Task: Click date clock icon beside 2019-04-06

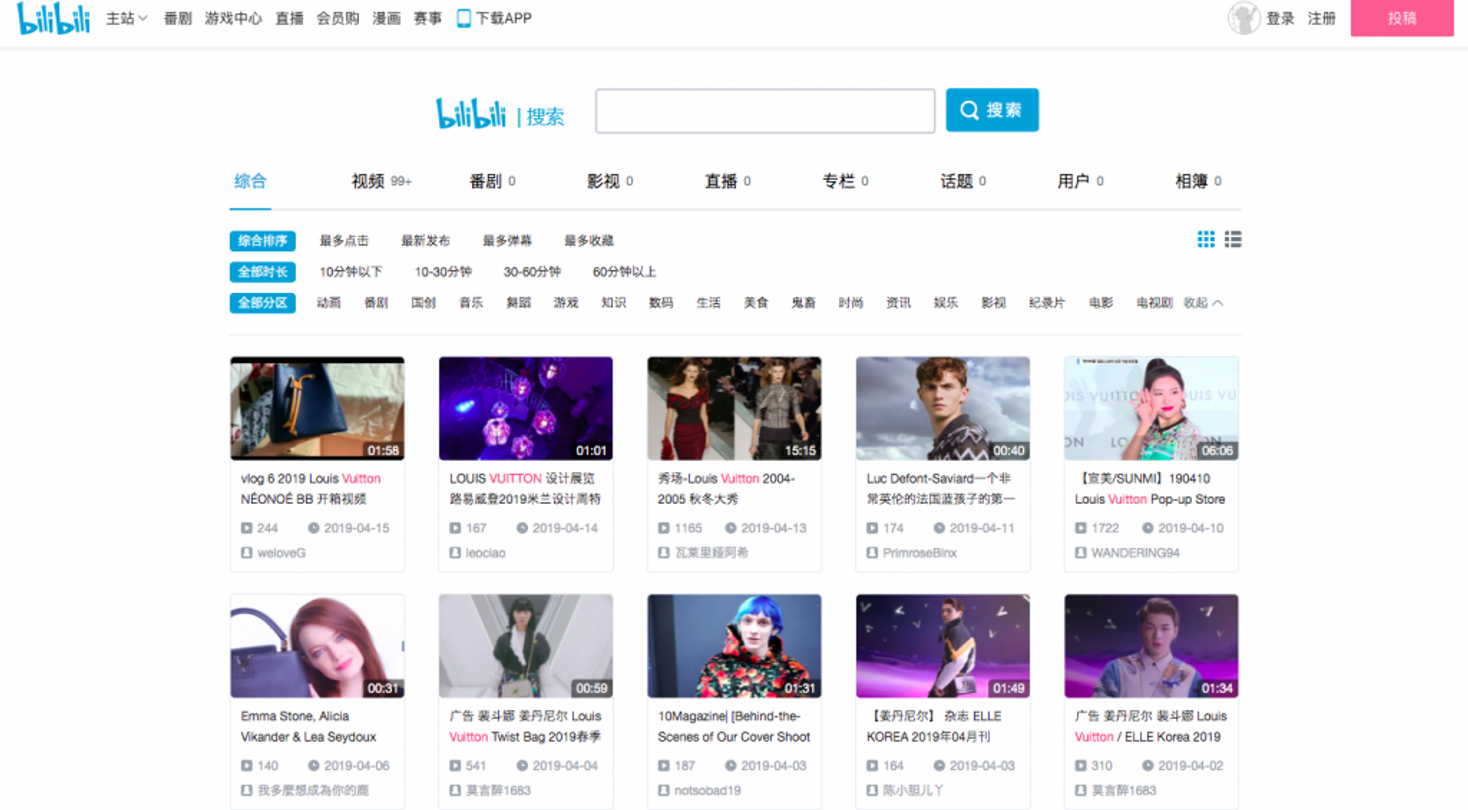Action: (x=313, y=766)
